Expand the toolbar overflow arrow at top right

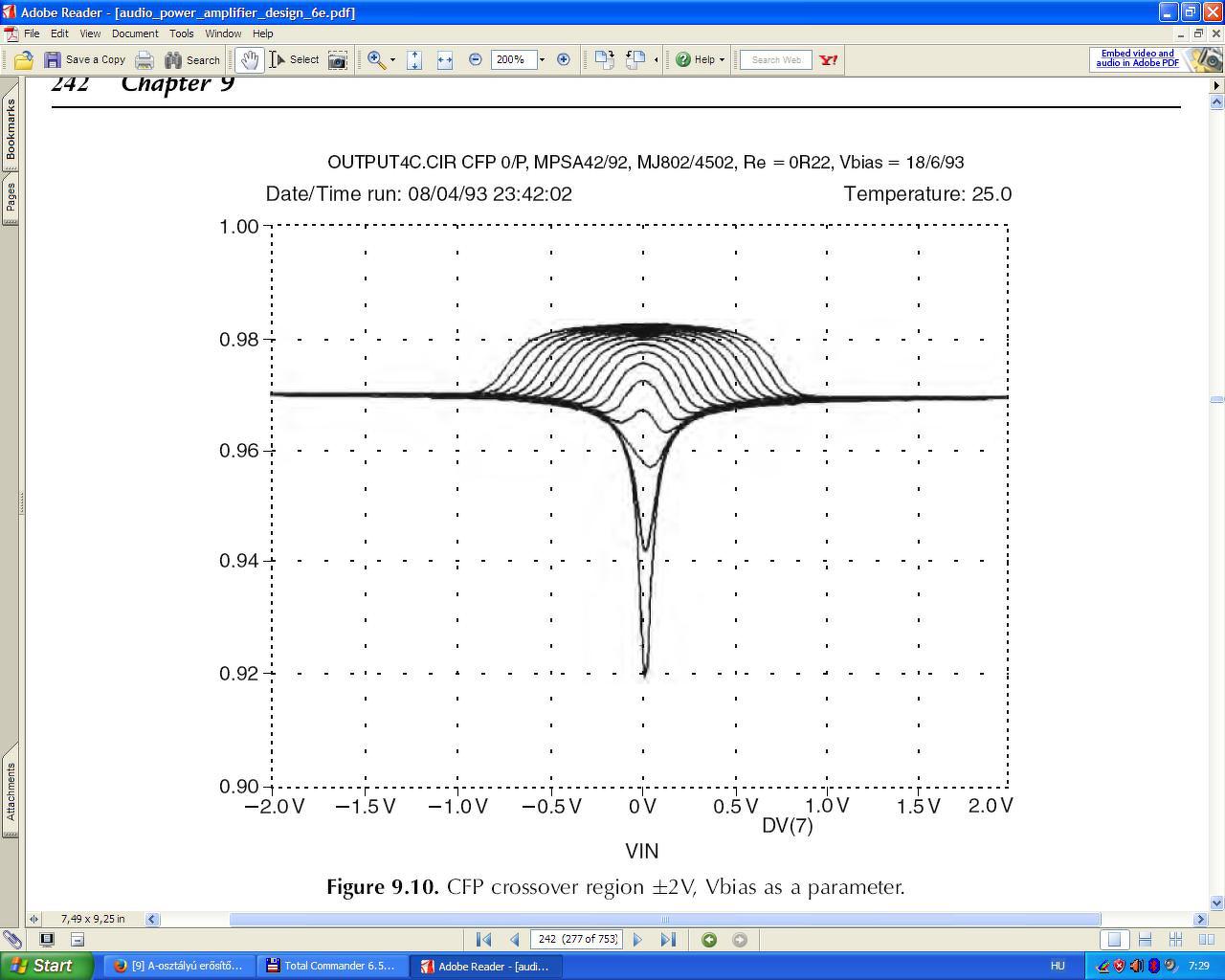pos(1216,86)
